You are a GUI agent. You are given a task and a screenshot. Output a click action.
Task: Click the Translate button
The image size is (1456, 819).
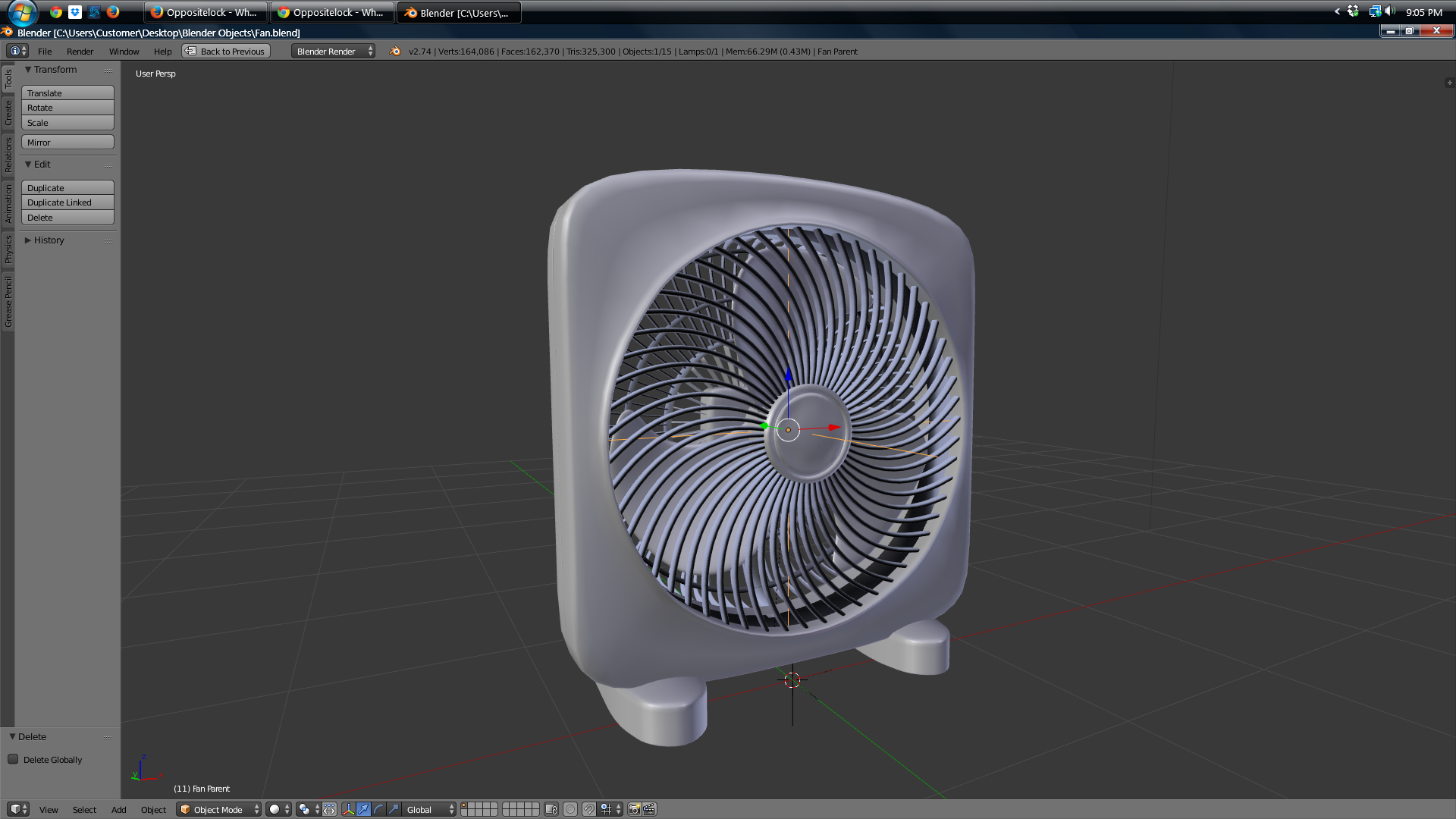tap(67, 93)
